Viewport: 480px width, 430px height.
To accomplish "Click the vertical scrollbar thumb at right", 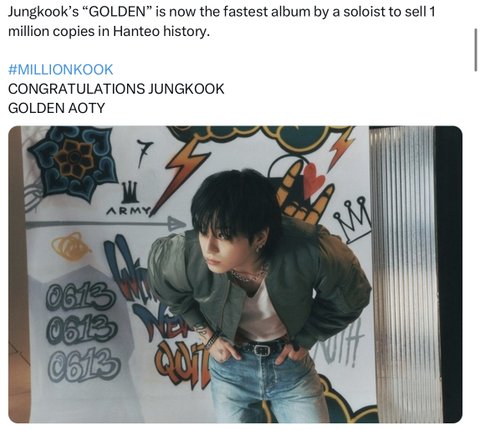I will pos(476,50).
